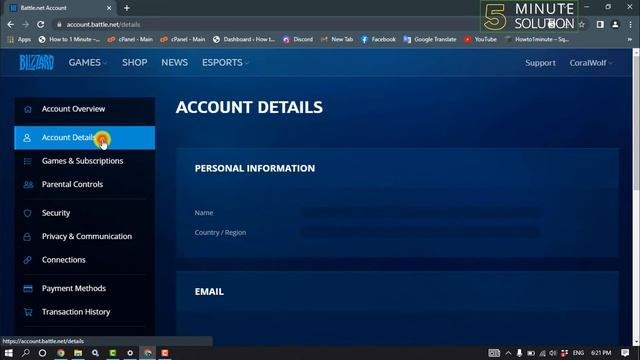The width and height of the screenshot is (640, 360).
Task: Click the Security shield icon
Action: coord(27,213)
